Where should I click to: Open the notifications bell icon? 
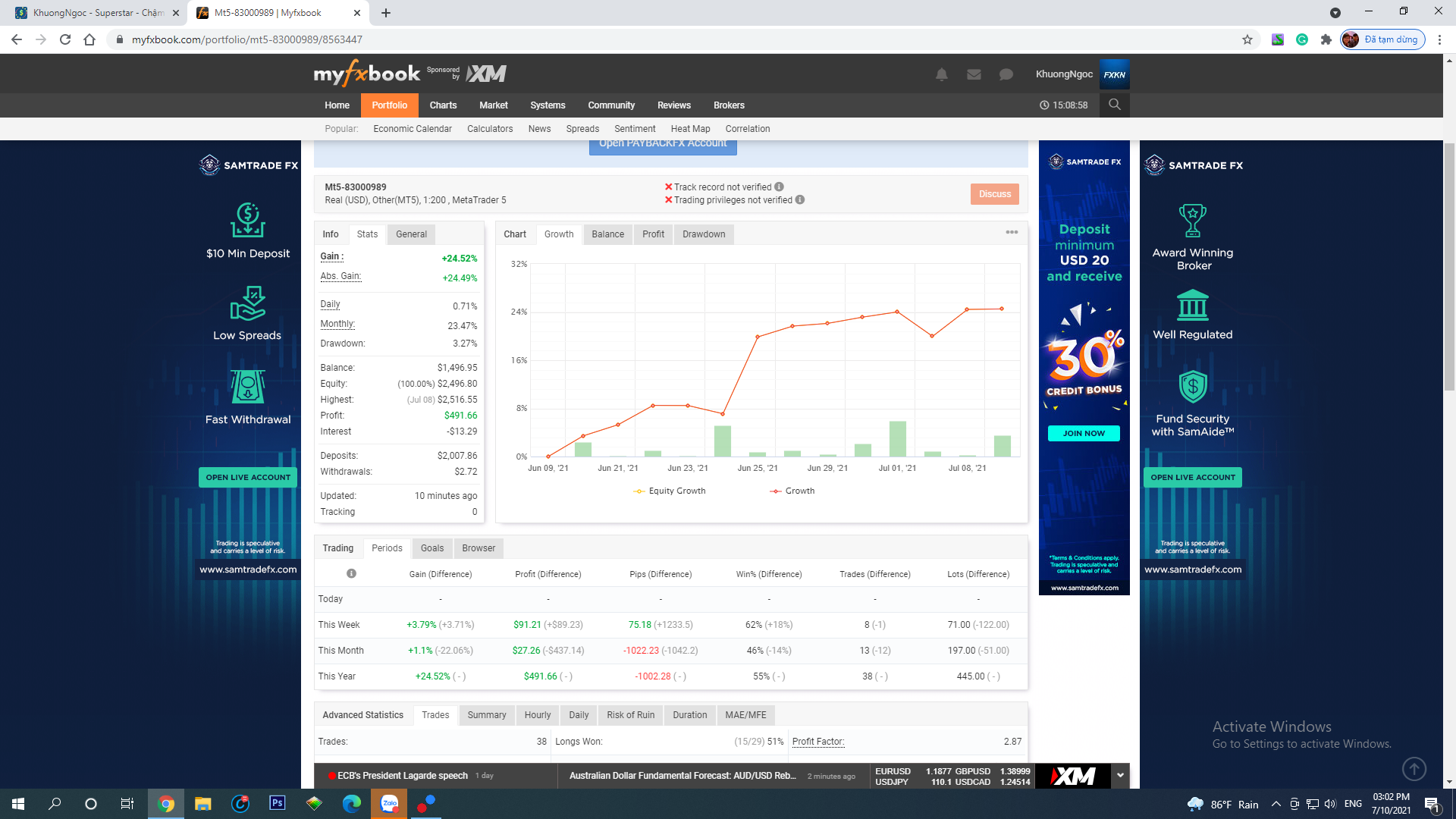tap(941, 74)
